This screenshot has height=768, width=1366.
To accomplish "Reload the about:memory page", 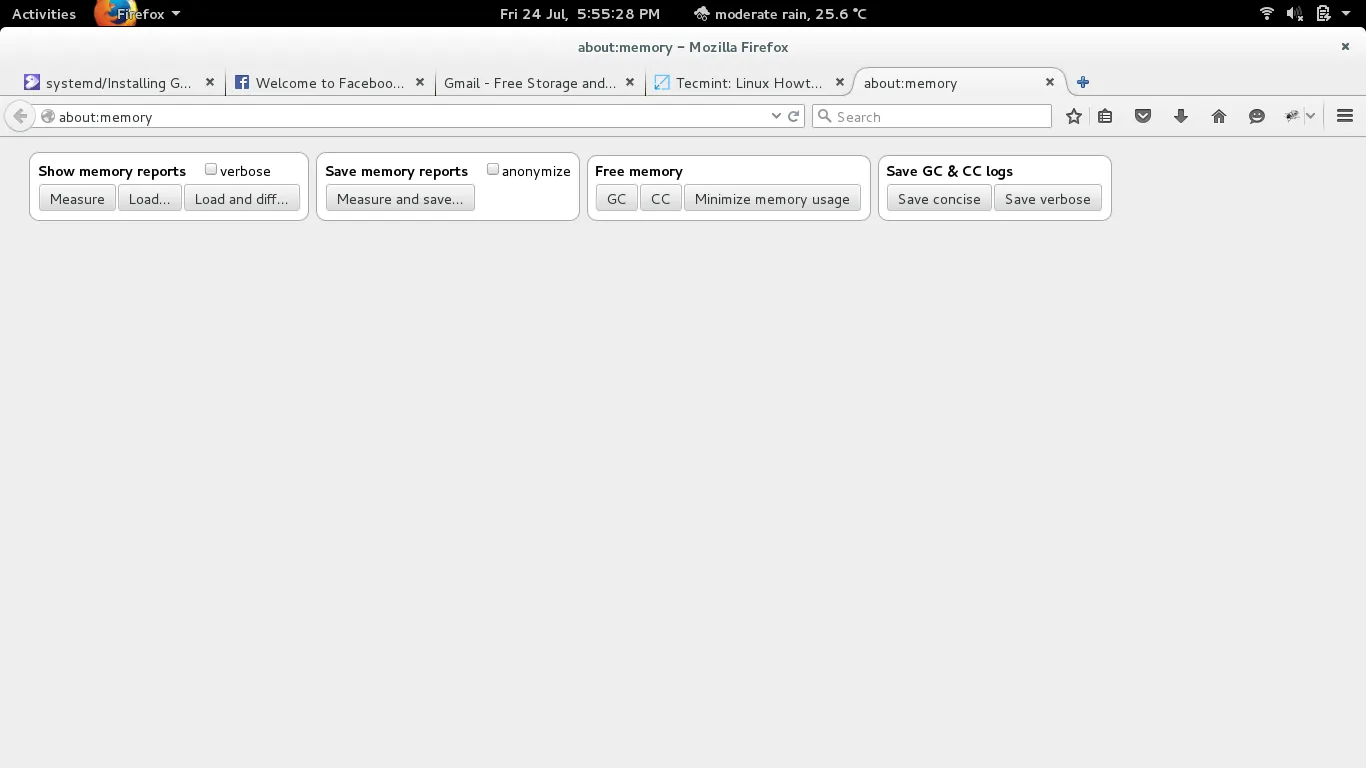I will (x=793, y=116).
